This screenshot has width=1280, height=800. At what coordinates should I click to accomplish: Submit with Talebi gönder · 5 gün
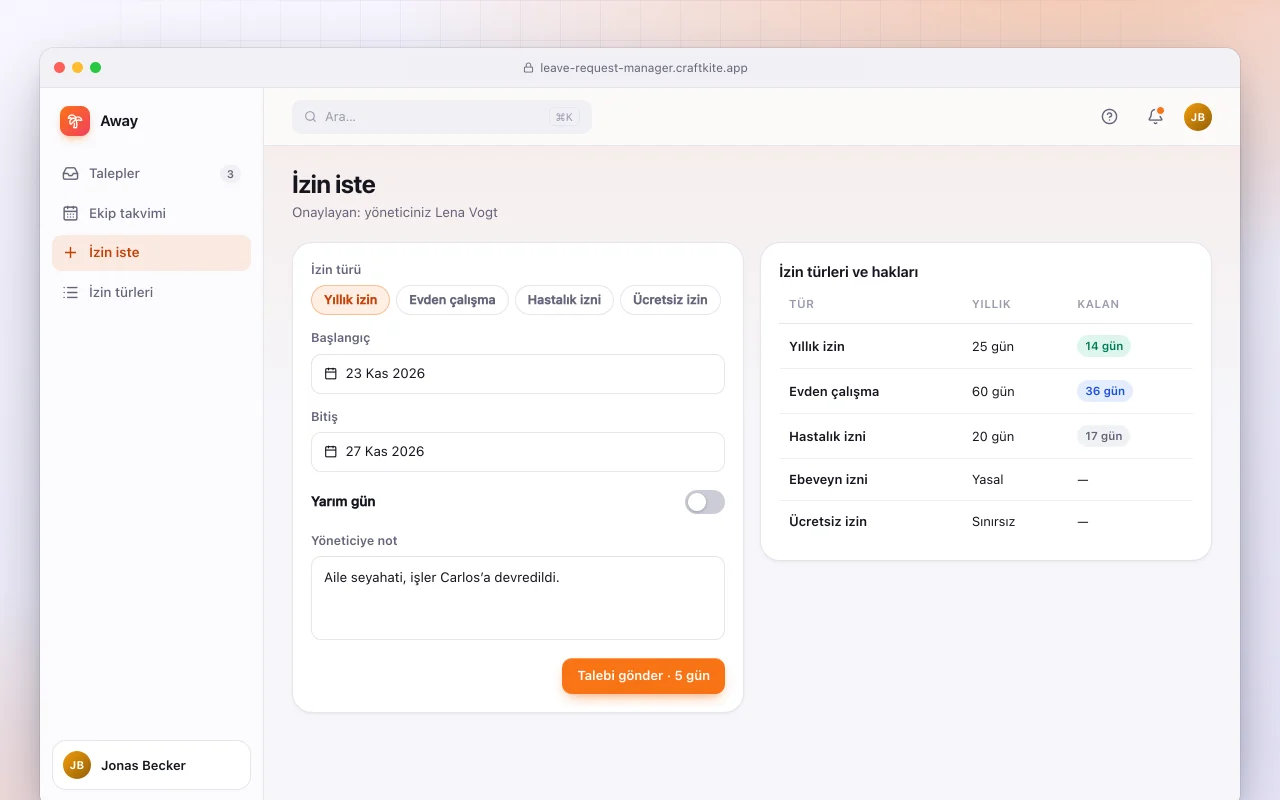(x=643, y=676)
